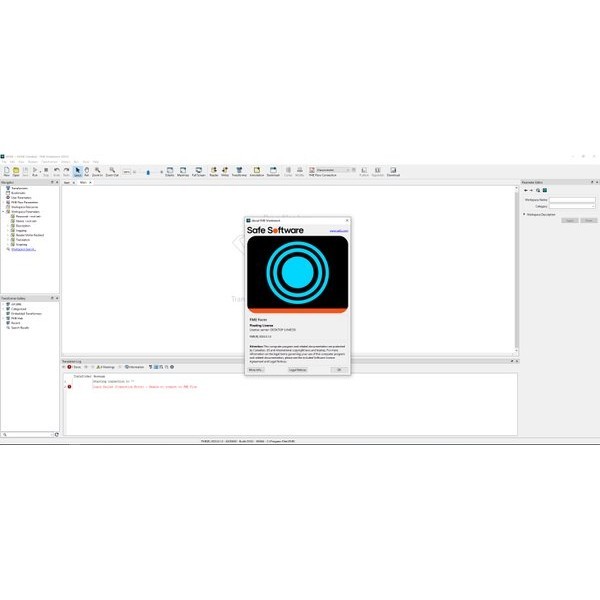This screenshot has height=600, width=600.
Task: Click the Download toolbar icon
Action: [x=393, y=171]
